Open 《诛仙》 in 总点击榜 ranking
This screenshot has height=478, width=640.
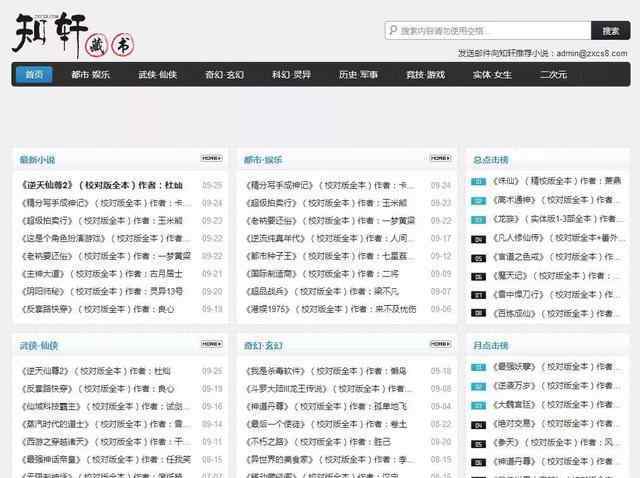pos(557,181)
